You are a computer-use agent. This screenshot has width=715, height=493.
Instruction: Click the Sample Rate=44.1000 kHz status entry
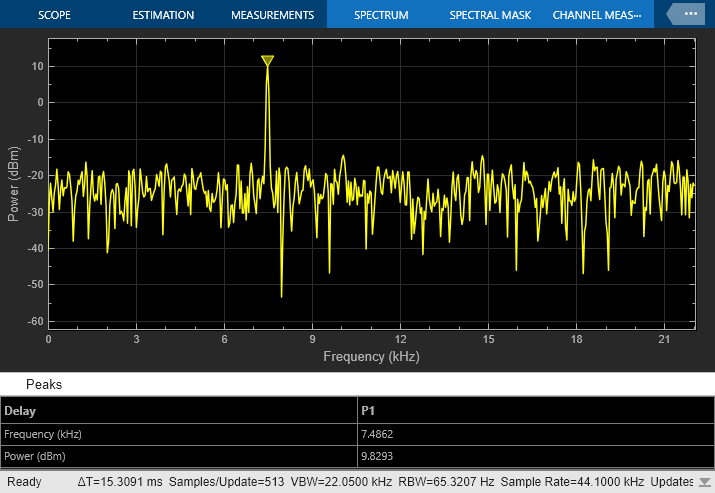click(572, 482)
